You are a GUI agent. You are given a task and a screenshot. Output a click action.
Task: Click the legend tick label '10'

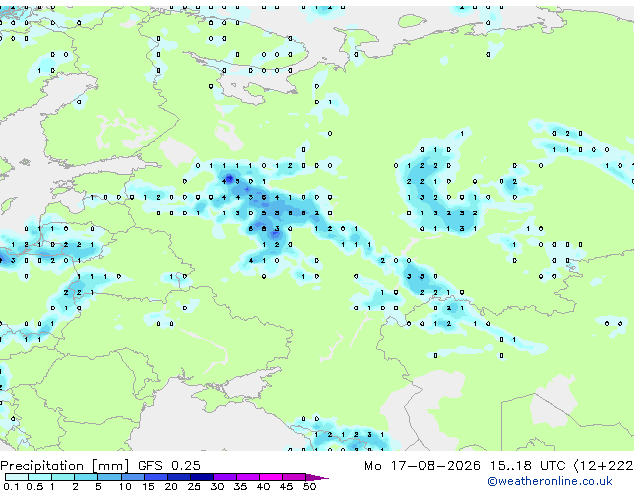pos(125,486)
